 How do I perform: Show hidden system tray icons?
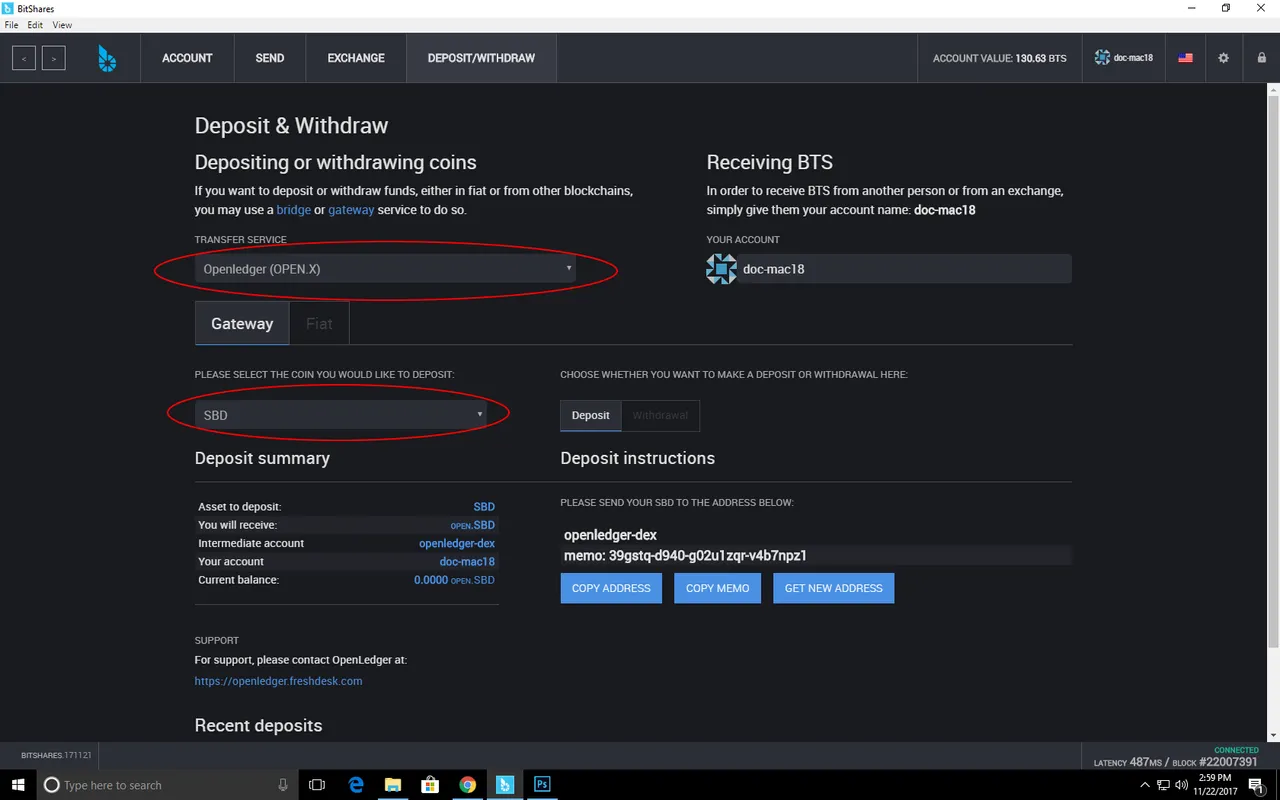pos(1143,785)
